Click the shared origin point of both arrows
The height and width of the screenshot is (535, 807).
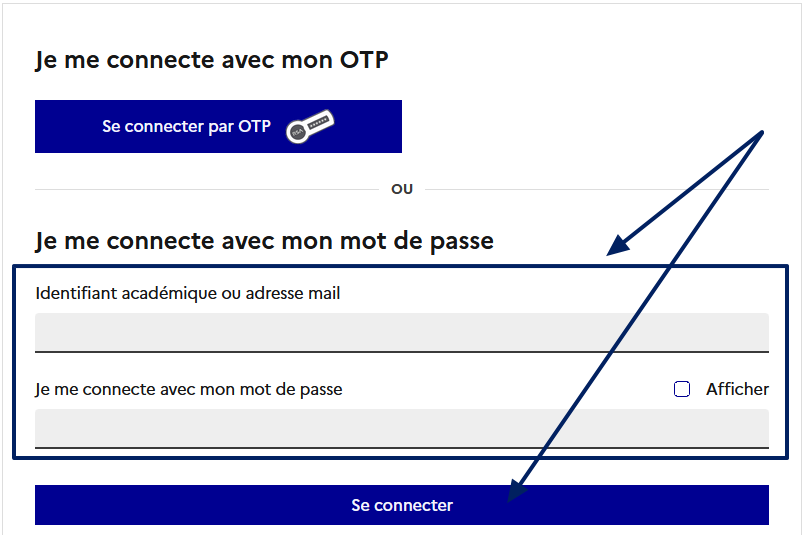coord(762,132)
